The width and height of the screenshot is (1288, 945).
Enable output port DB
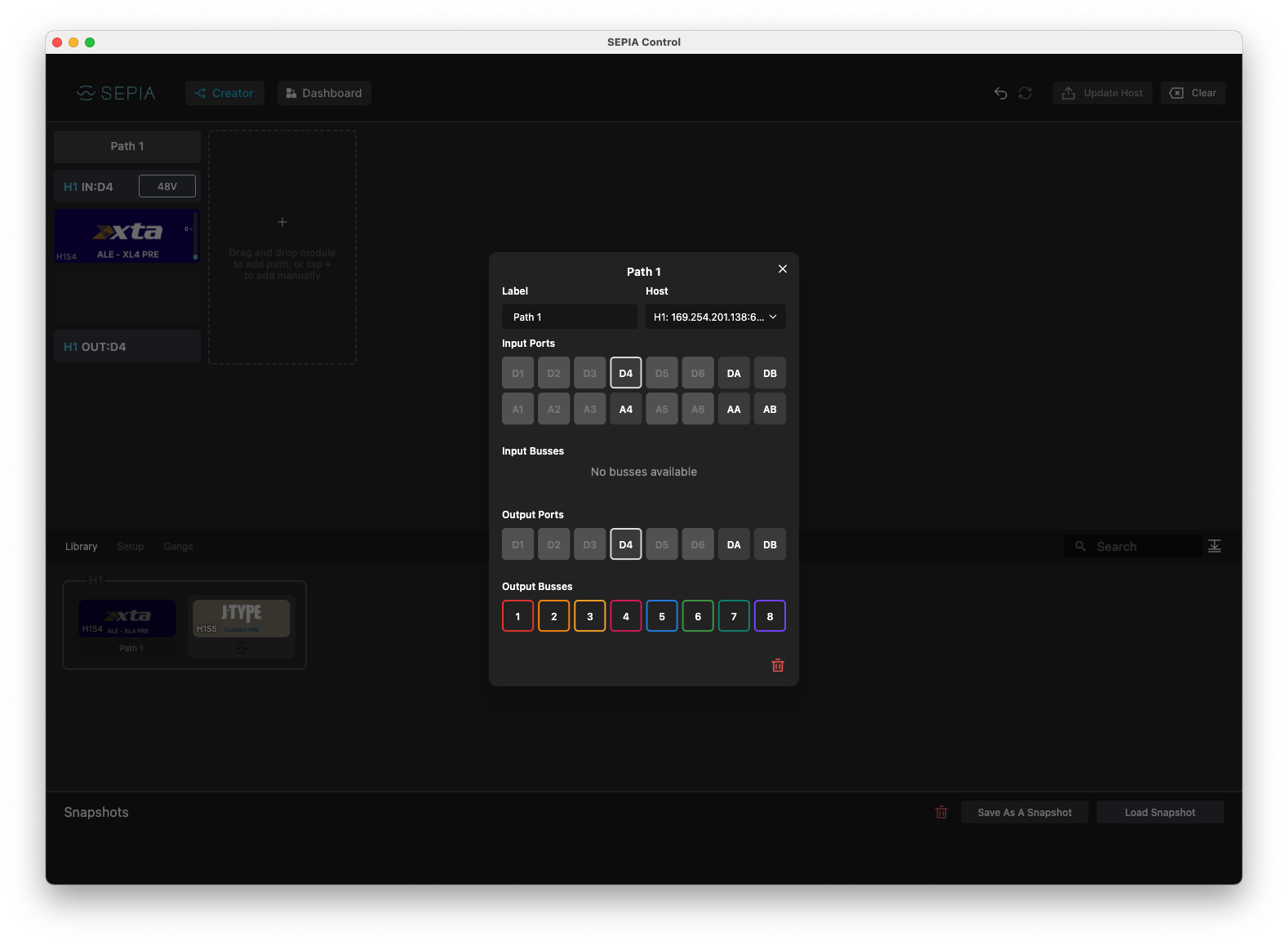[x=769, y=544]
